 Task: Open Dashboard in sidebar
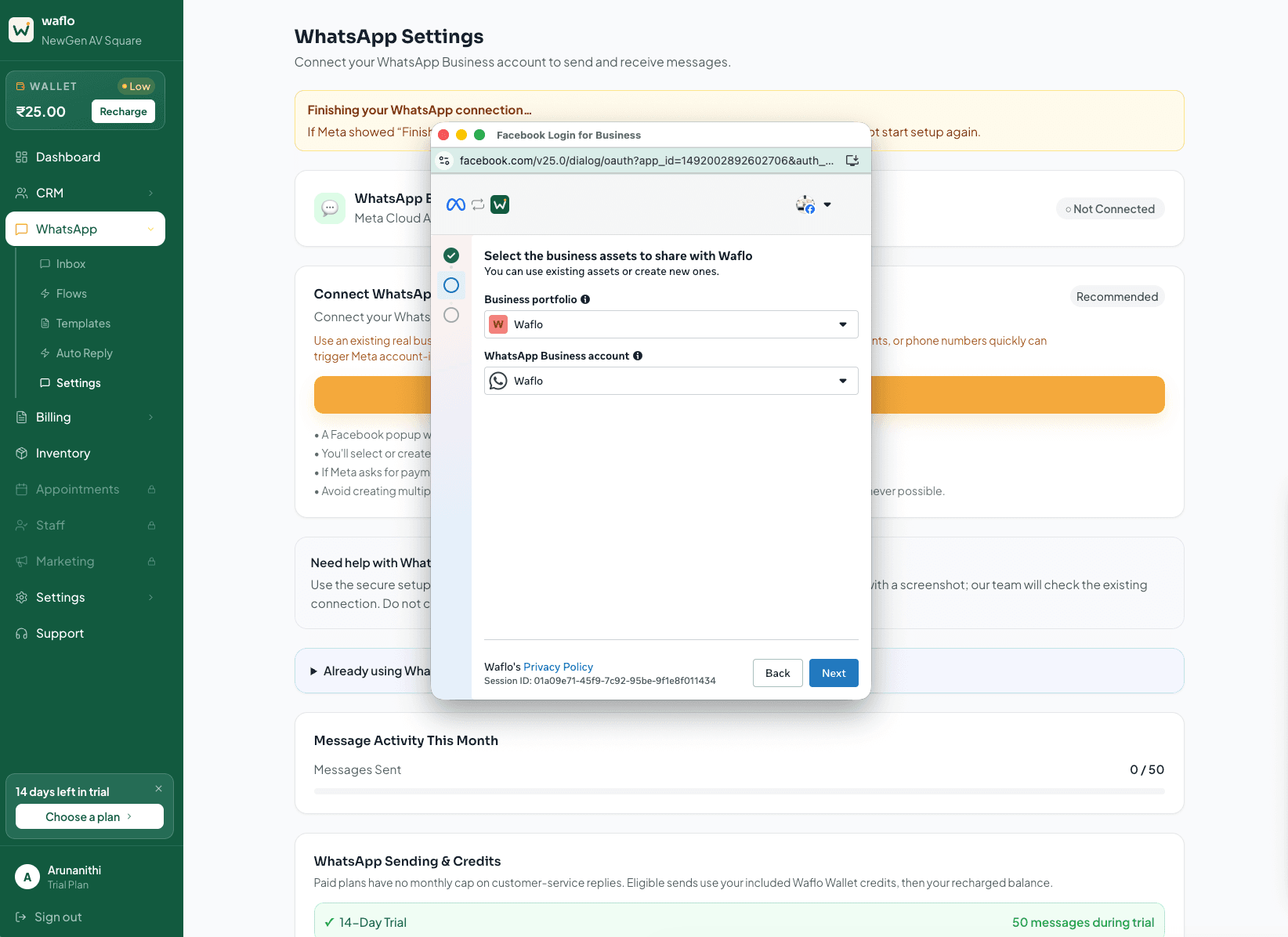click(85, 157)
